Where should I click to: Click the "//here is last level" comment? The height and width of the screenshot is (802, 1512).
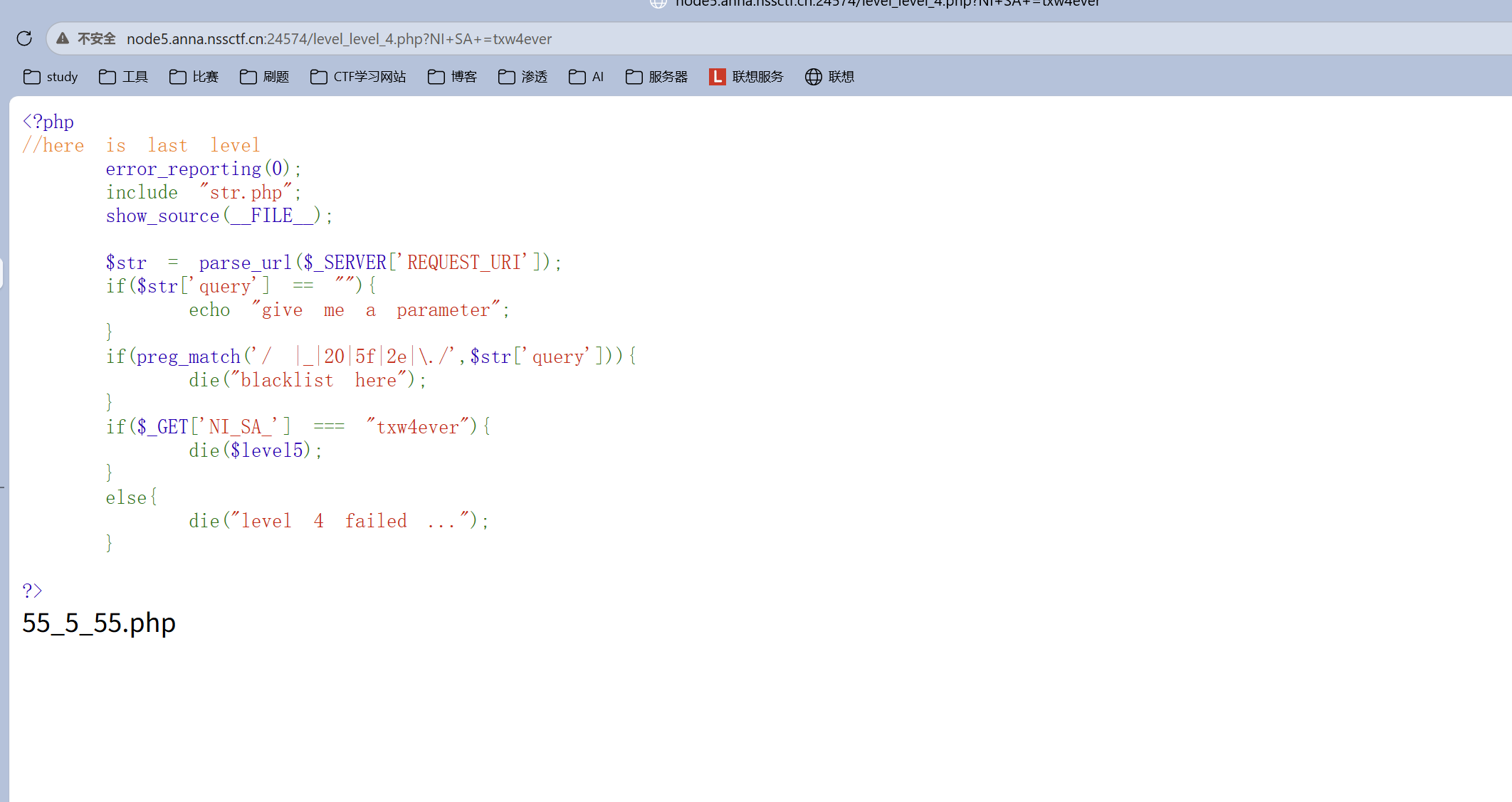pyautogui.click(x=142, y=145)
